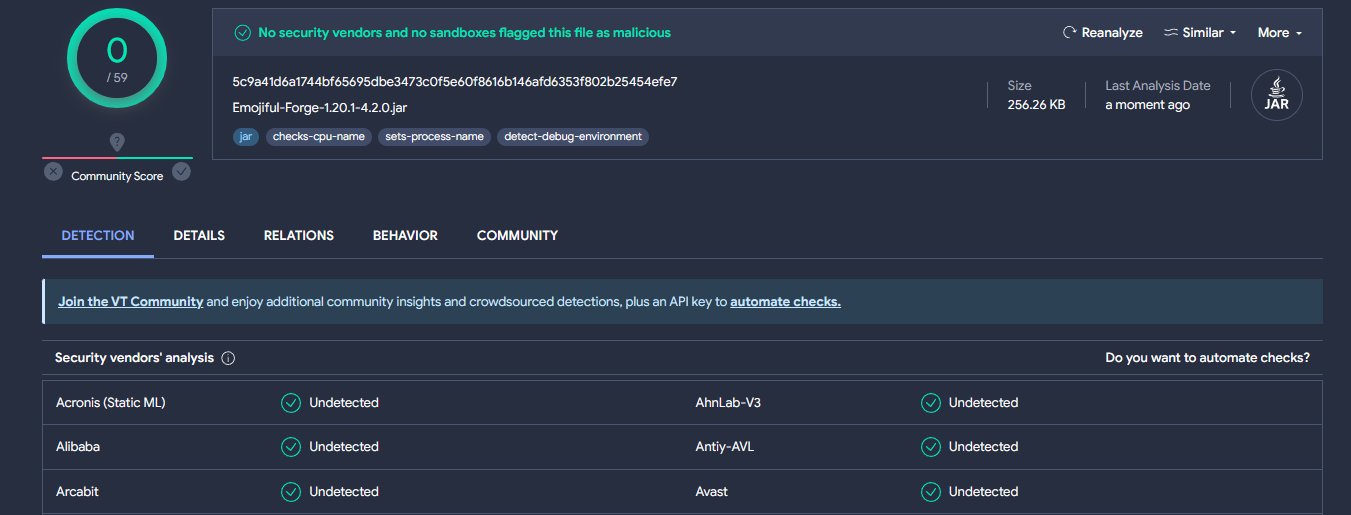Open the Similar dropdown menu
The width and height of the screenshot is (1351, 515).
(1200, 33)
